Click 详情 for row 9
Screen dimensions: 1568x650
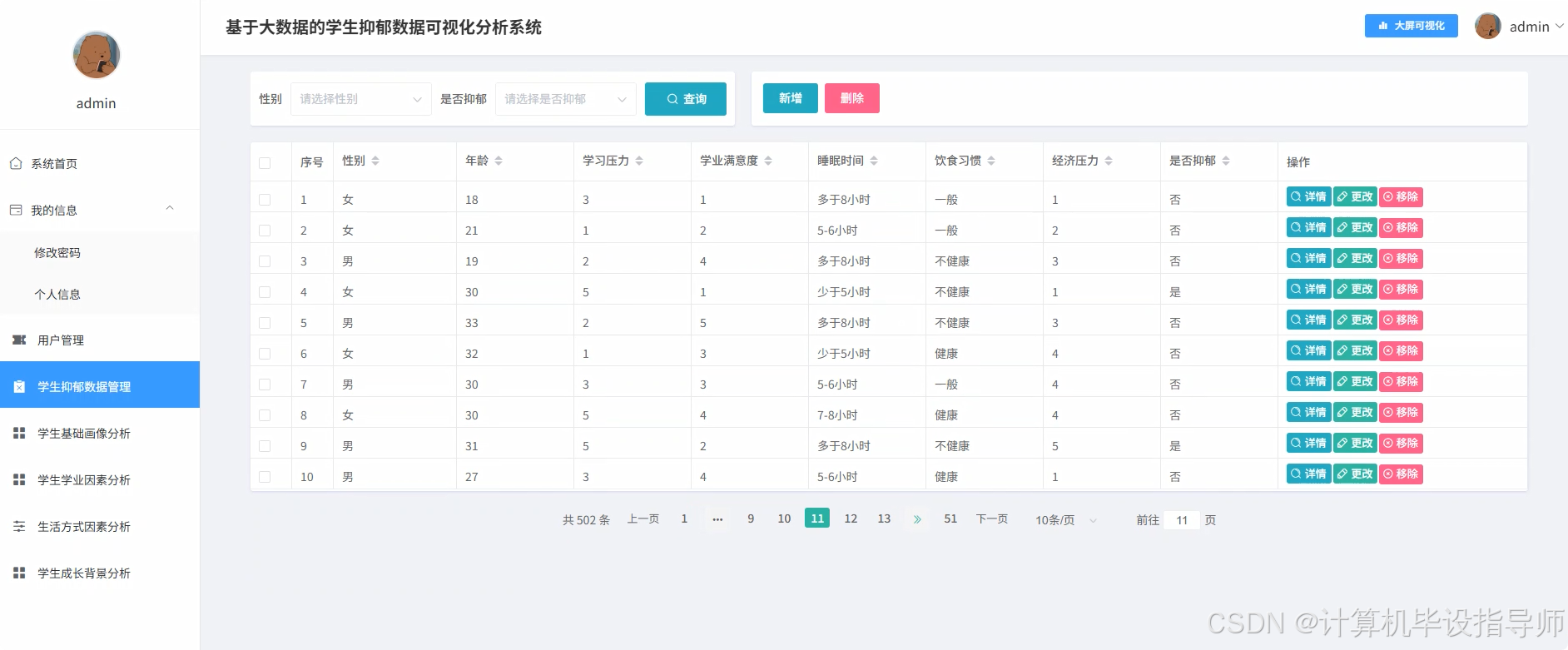(x=1309, y=443)
